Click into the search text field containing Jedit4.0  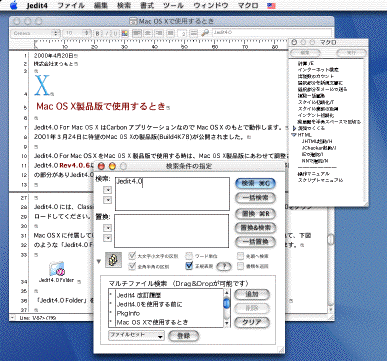[172, 194]
